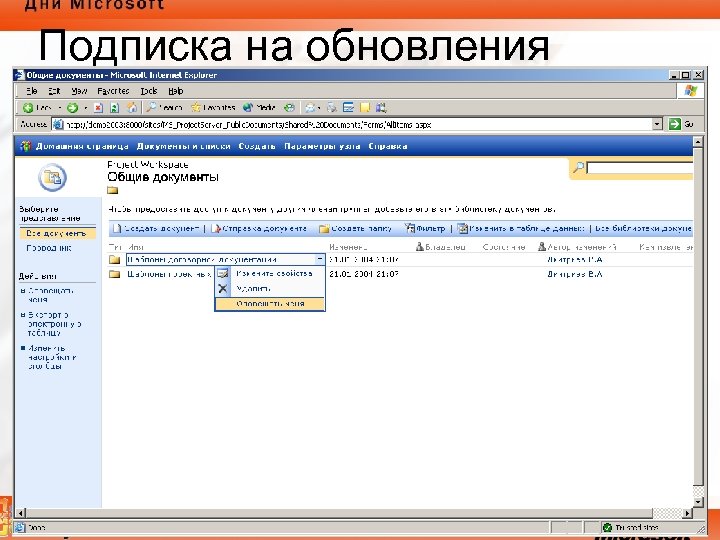Screen dimensions: 720x540
Task: Open Параметры узла in the top navigation
Action: tap(322, 146)
